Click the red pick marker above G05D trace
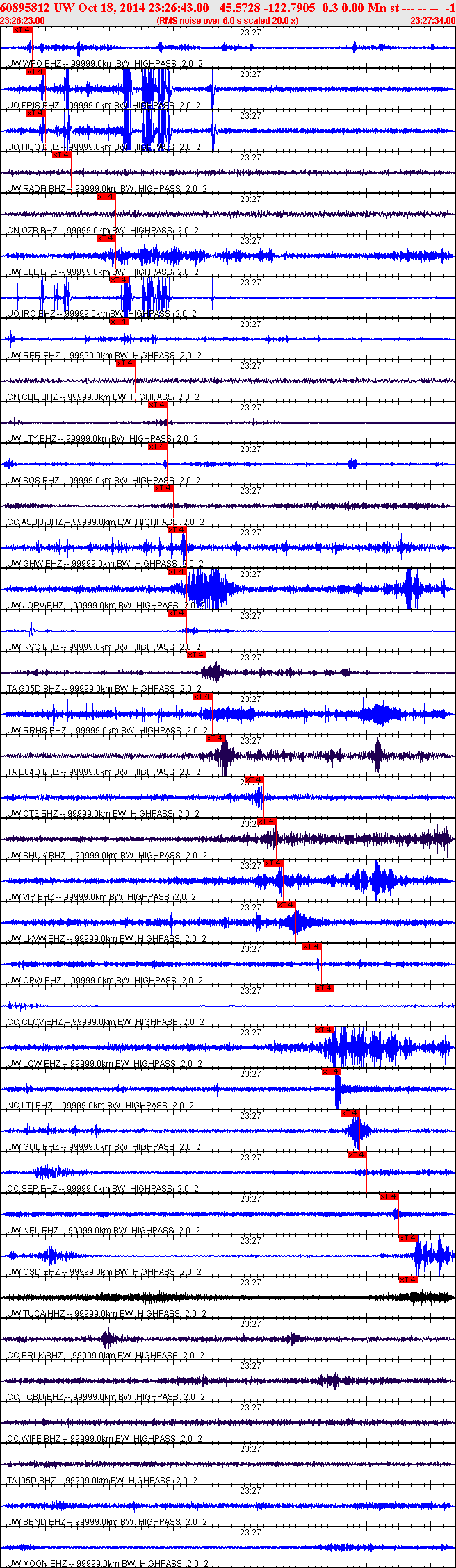Screen dimensions: 456x1568 (196, 655)
